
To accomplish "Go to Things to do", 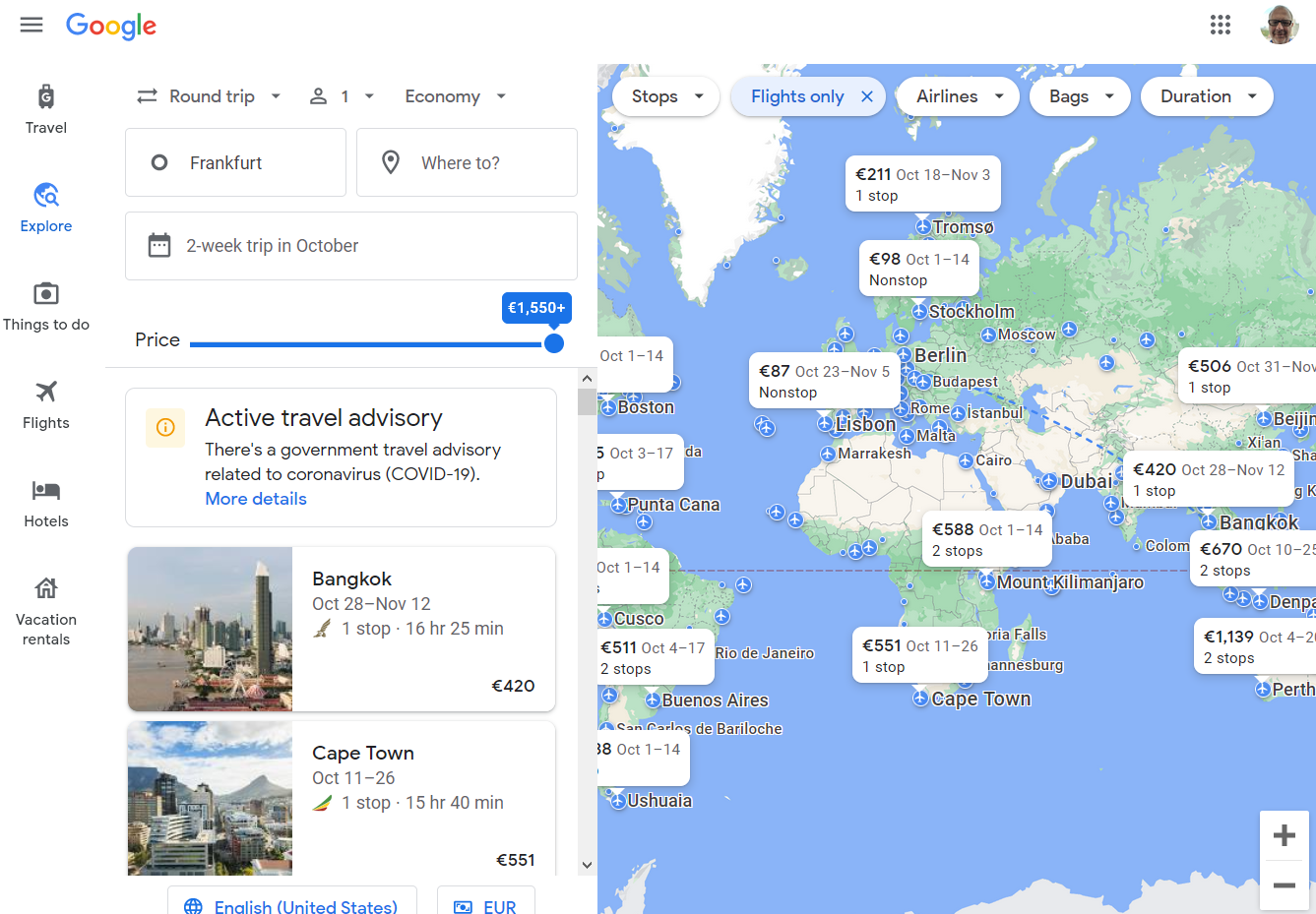I will [46, 306].
